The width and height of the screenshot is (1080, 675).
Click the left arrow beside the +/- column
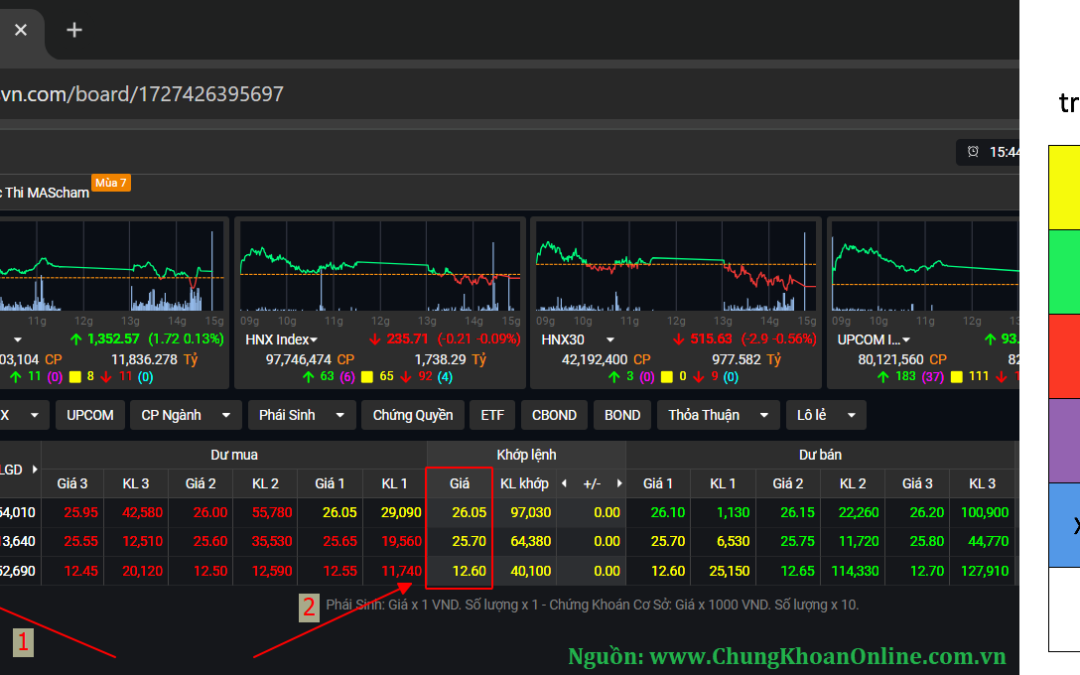coord(563,484)
